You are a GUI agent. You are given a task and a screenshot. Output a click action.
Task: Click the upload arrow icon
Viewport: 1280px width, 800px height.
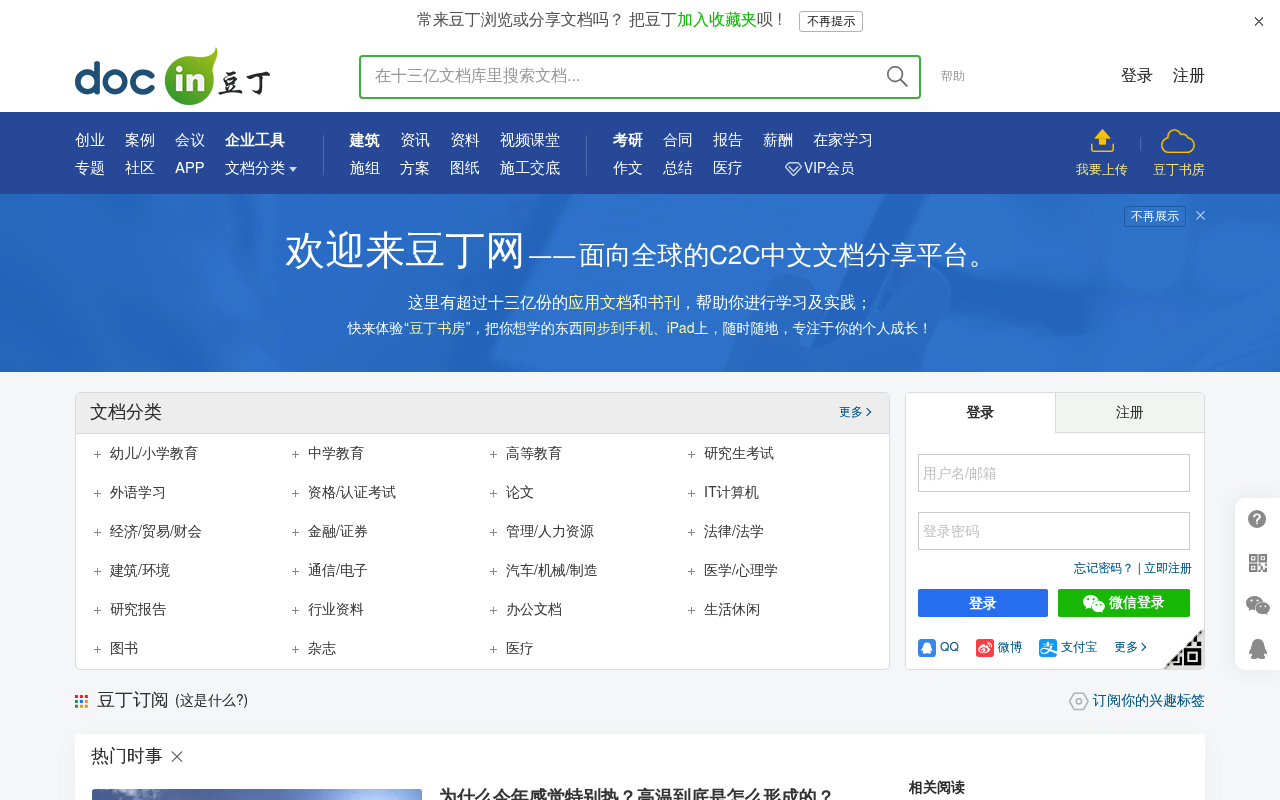pyautogui.click(x=1102, y=141)
